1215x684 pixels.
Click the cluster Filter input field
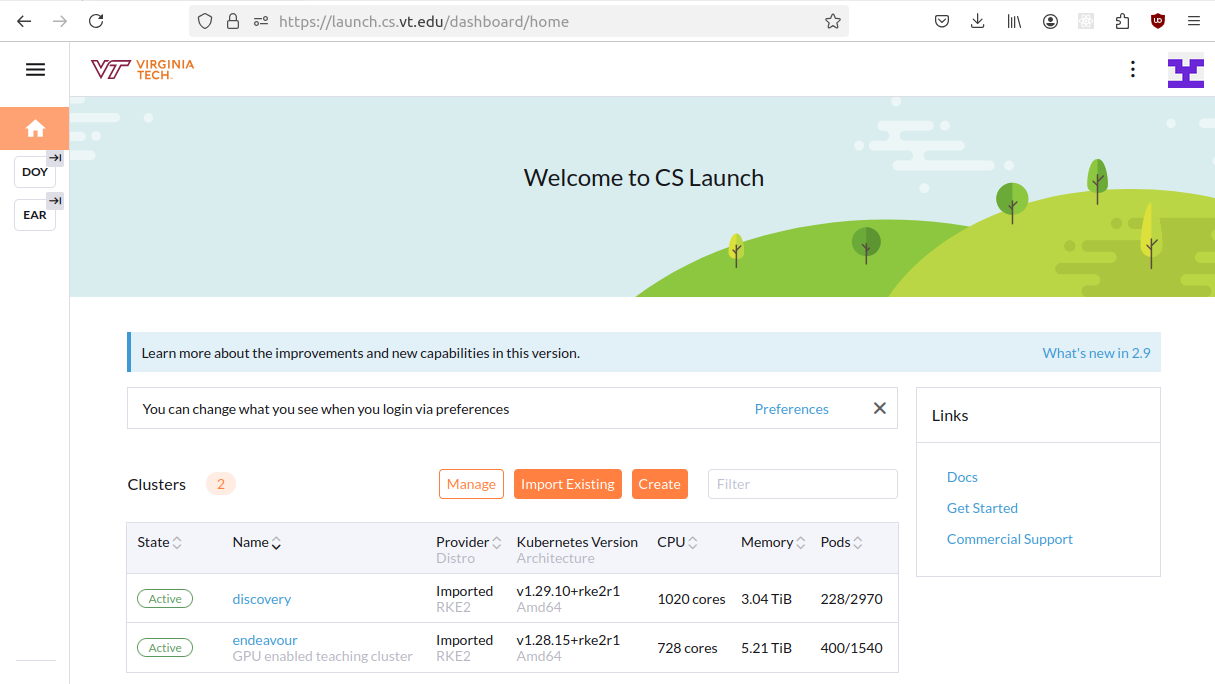802,484
